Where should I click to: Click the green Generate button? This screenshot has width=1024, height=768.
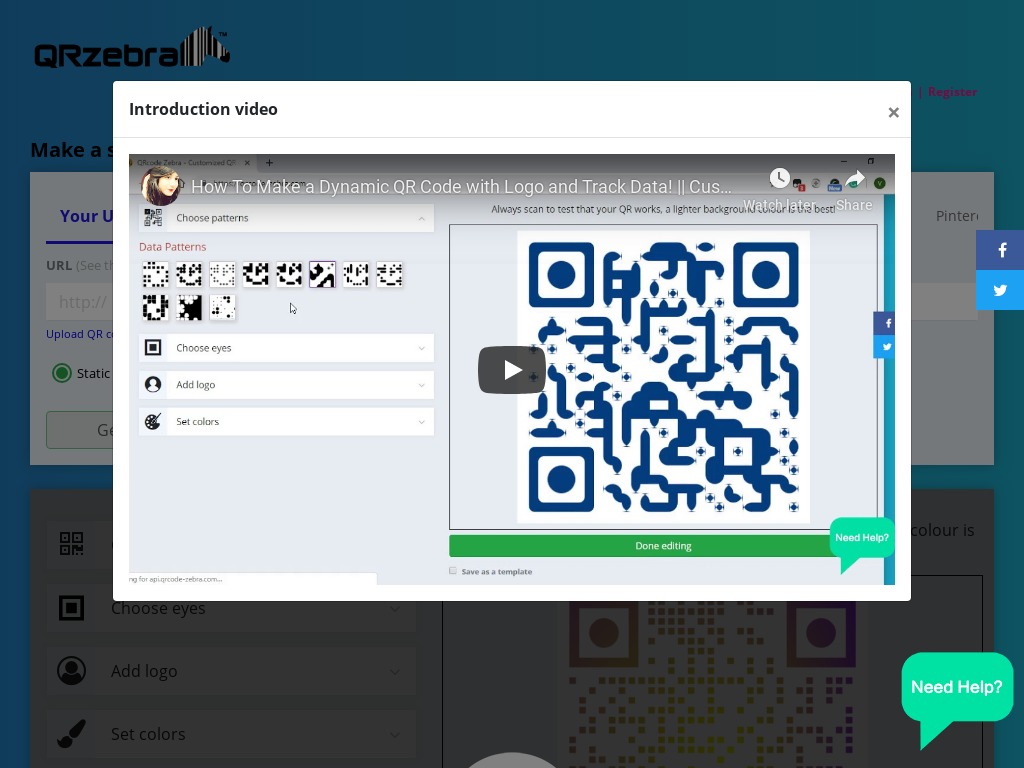click(80, 430)
